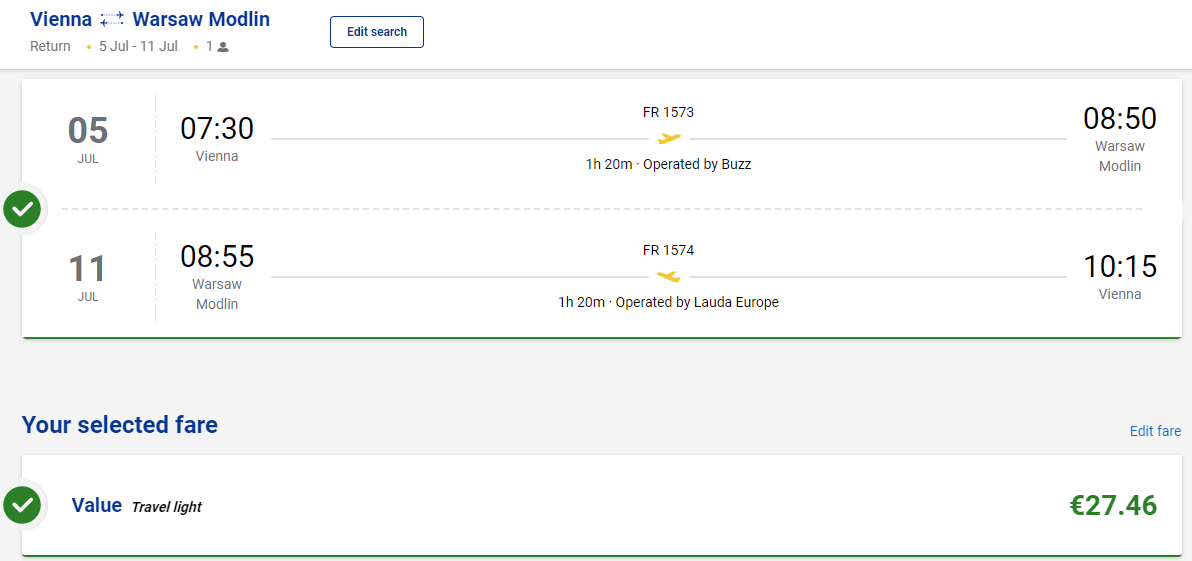Click the 07:30 Vienna departure time
Screen dimensions: 1192x561
217,129
